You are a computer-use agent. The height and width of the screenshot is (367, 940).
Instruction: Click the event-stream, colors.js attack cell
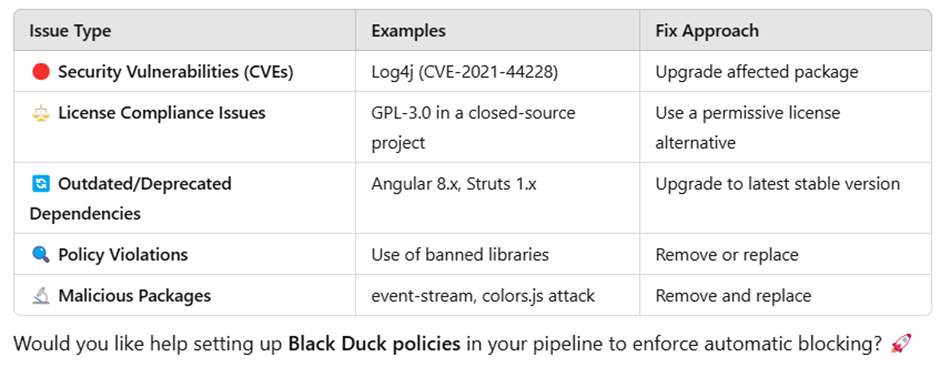498,295
